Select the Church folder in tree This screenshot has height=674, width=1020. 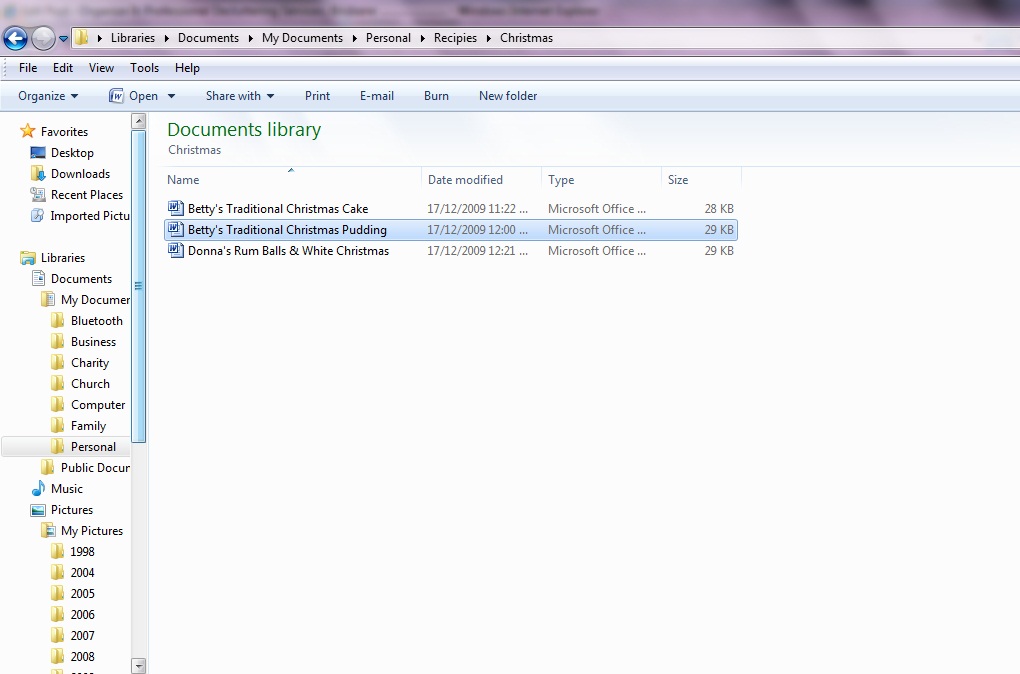coord(90,384)
